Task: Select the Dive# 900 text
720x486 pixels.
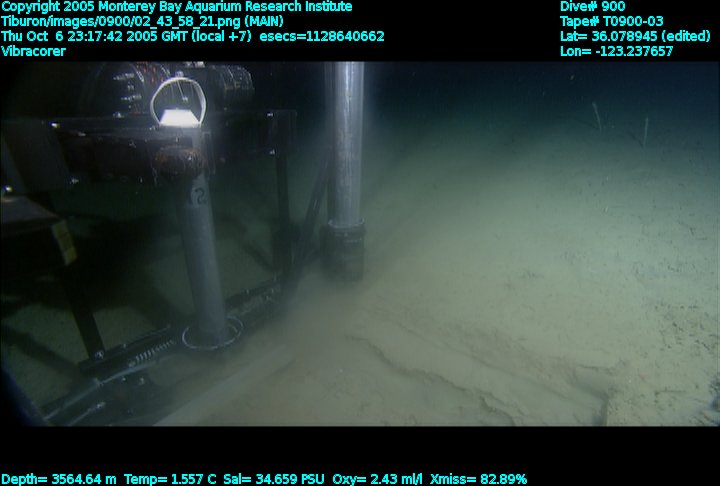Action: 592,6
